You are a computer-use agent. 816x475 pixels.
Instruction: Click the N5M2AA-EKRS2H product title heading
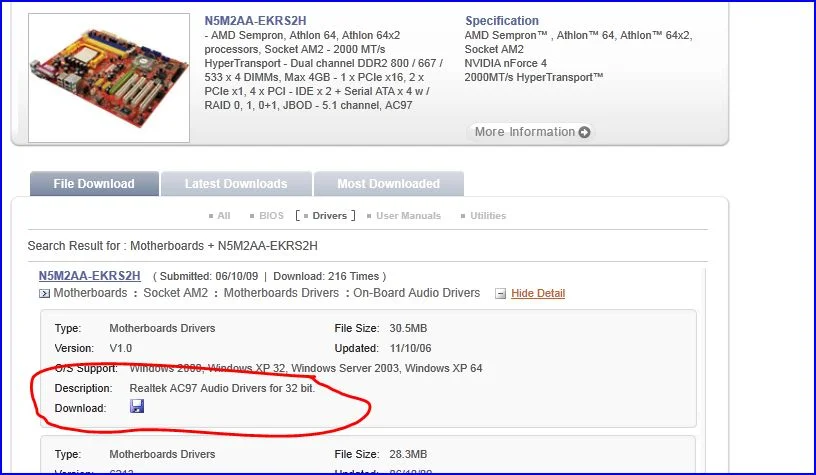[255, 21]
